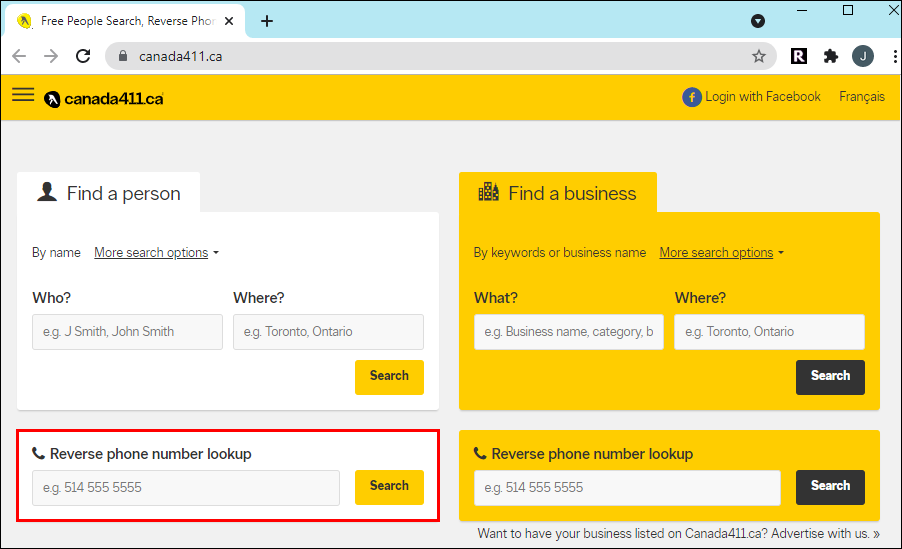Click the phone icon in business reverse lookup
The height and width of the screenshot is (549, 902).
pos(480,453)
